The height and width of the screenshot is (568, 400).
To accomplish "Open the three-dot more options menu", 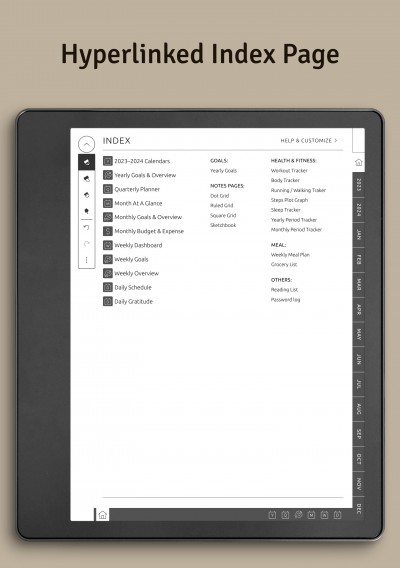I will 86,260.
